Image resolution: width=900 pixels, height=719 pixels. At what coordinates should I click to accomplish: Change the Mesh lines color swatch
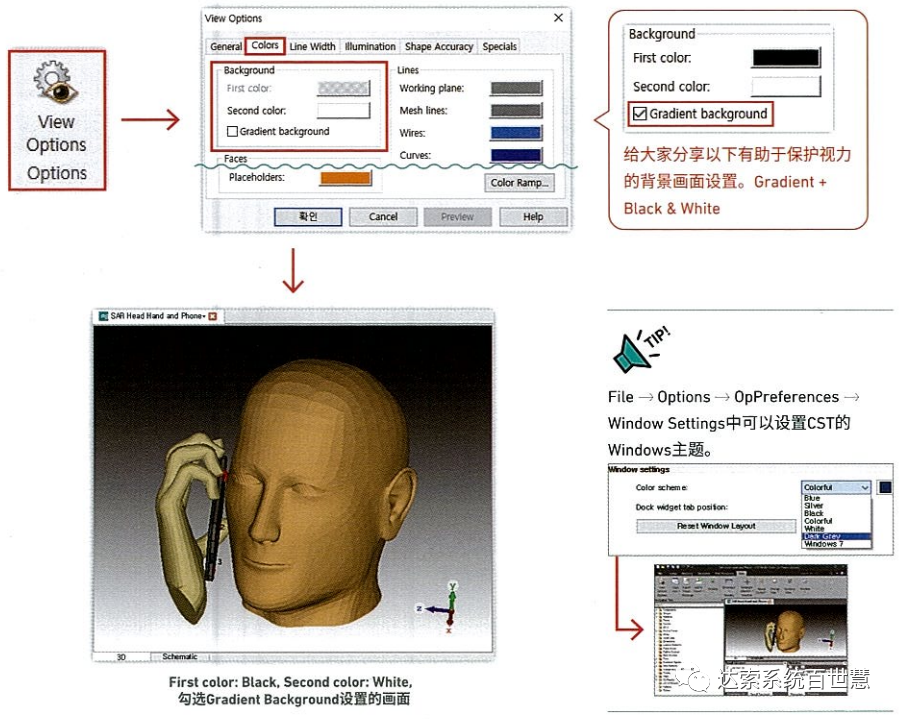coord(516,110)
